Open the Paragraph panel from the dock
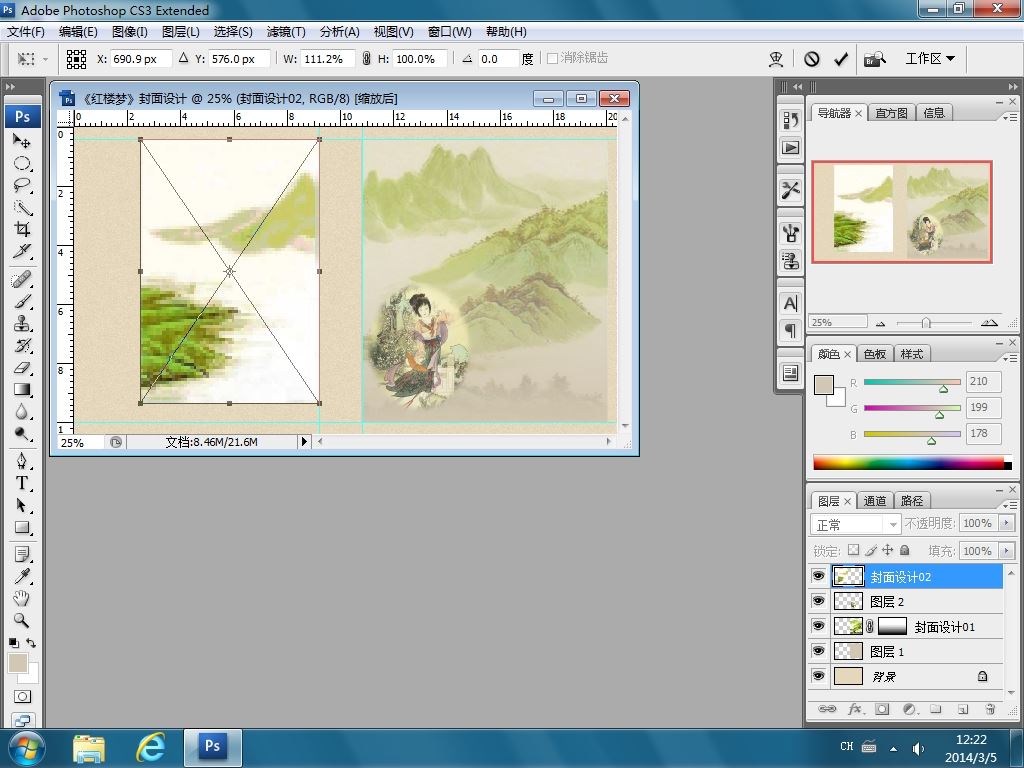The image size is (1024, 768). pyautogui.click(x=790, y=330)
